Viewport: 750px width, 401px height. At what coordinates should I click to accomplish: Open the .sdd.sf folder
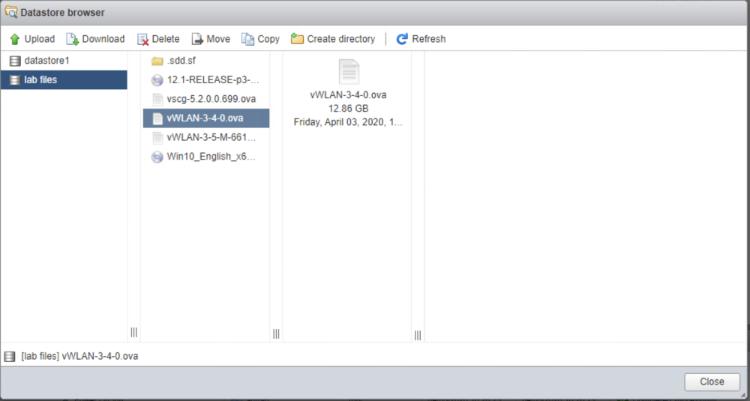[184, 61]
